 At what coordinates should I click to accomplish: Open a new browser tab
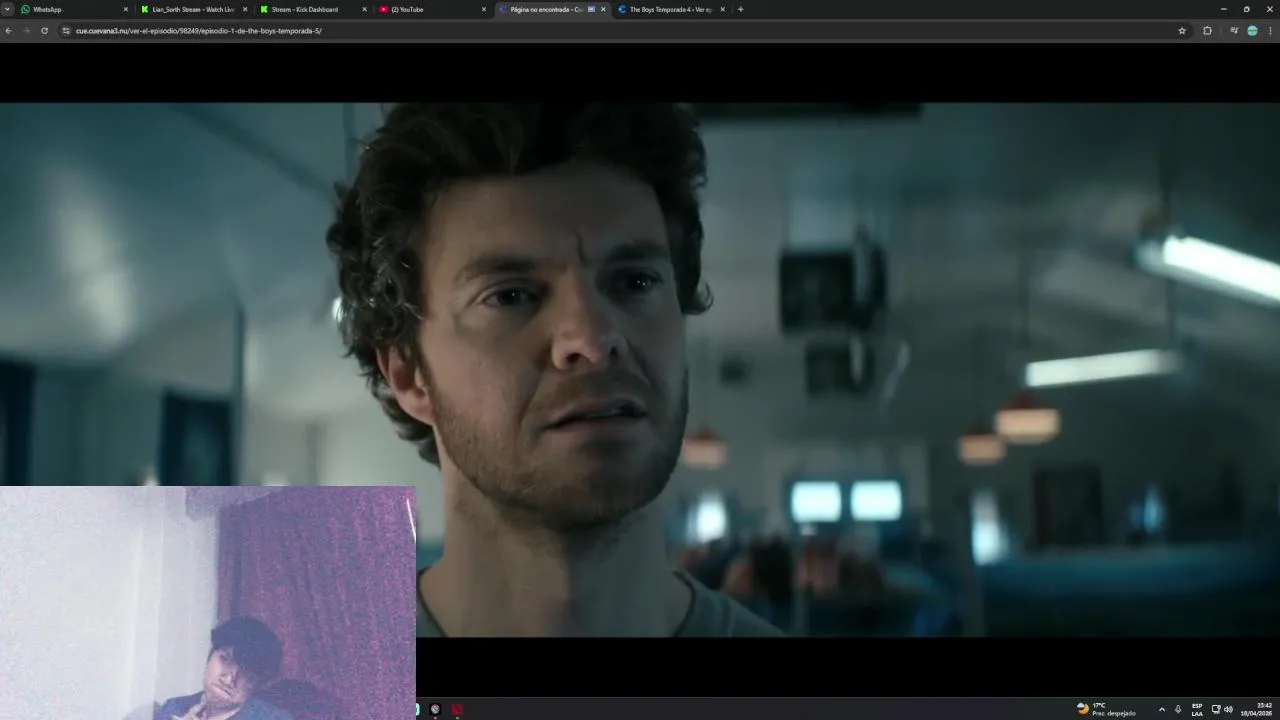click(740, 9)
